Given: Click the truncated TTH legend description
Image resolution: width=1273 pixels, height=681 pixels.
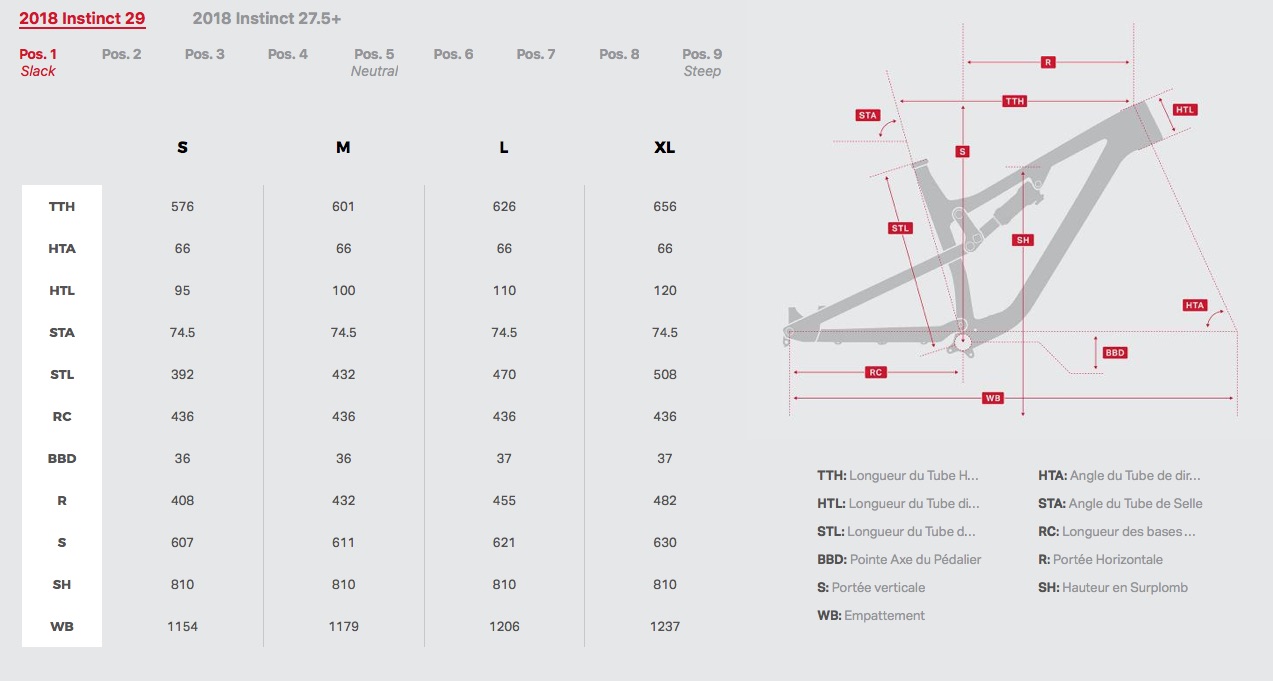Looking at the screenshot, I should point(898,476).
